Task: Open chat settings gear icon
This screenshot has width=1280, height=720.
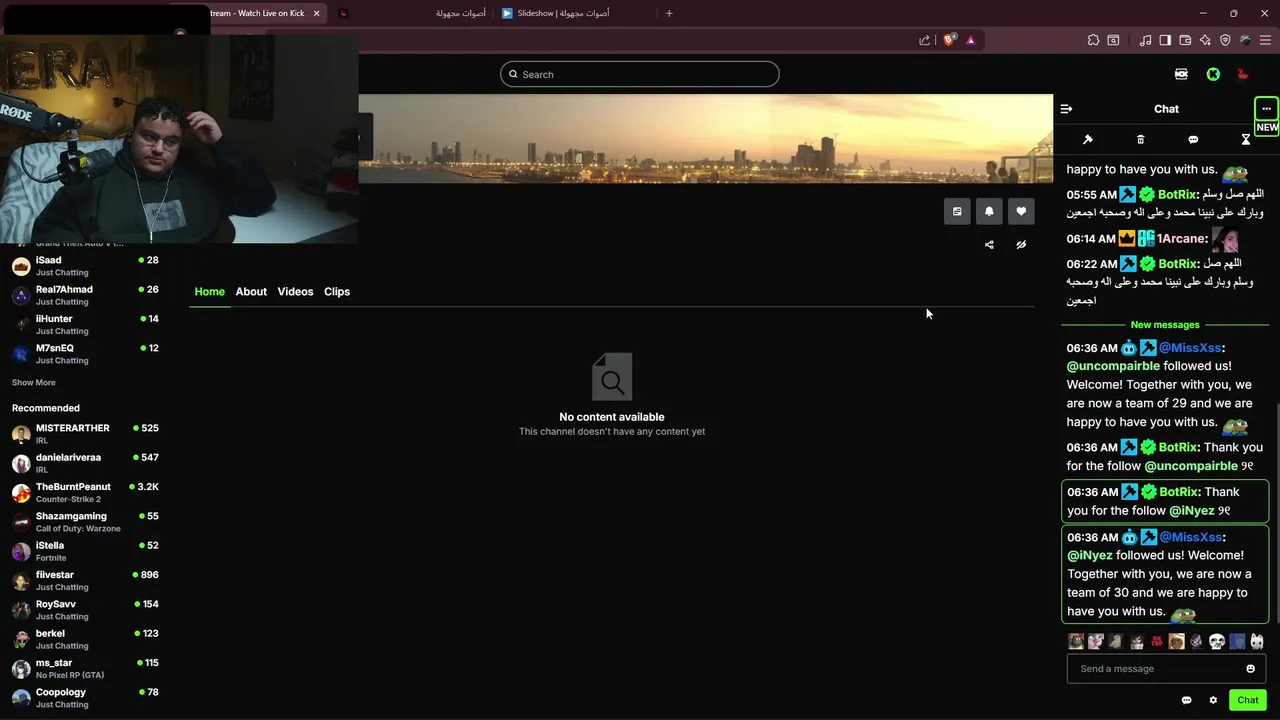Action: coord(1213,700)
